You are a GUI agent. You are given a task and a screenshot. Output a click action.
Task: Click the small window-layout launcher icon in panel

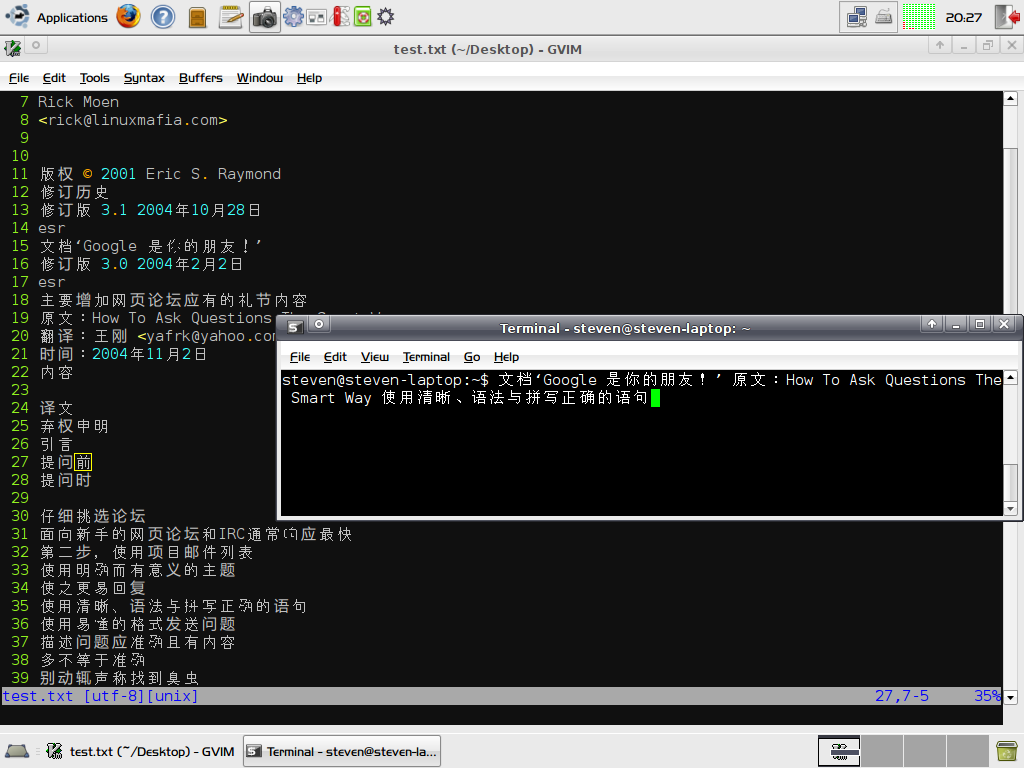click(317, 17)
